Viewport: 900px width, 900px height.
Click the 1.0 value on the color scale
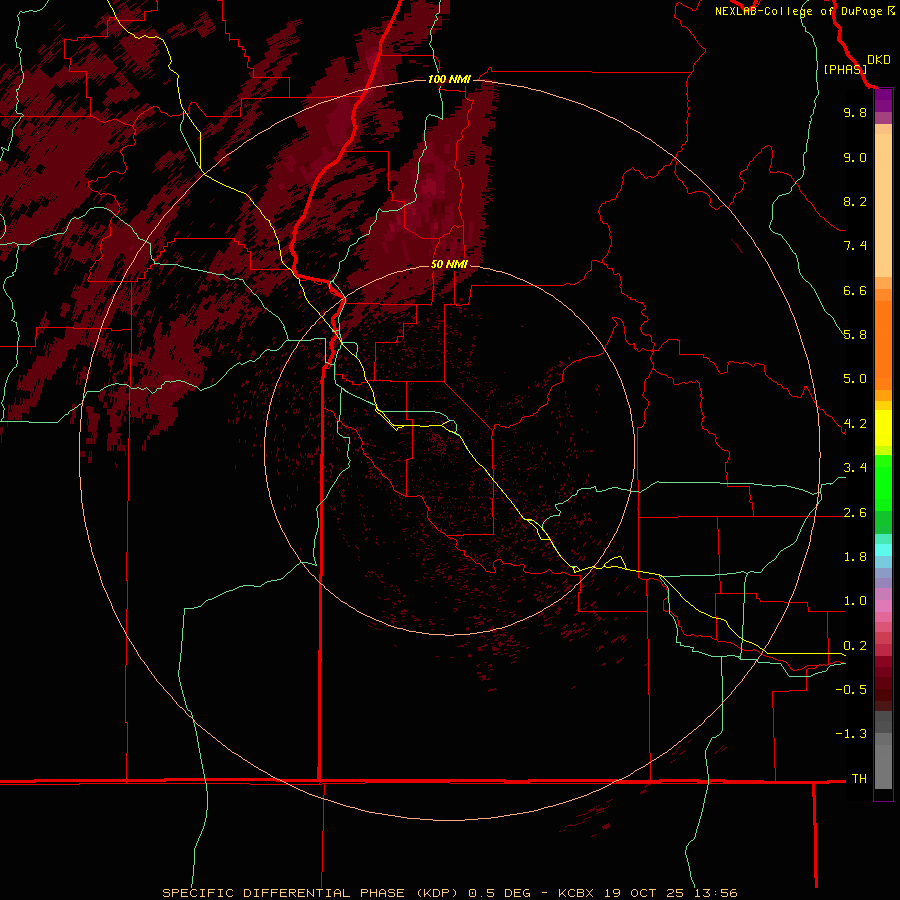pos(855,601)
